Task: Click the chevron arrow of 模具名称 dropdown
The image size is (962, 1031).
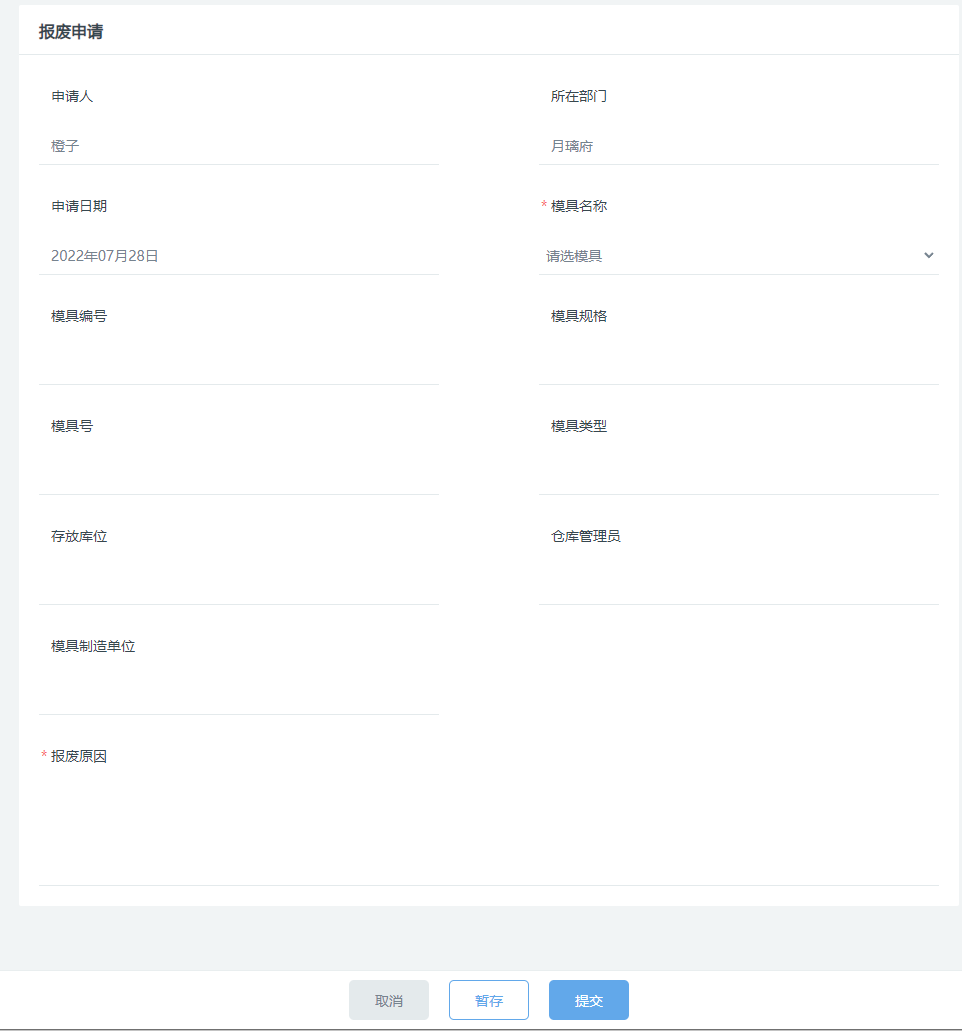Action: (x=928, y=255)
